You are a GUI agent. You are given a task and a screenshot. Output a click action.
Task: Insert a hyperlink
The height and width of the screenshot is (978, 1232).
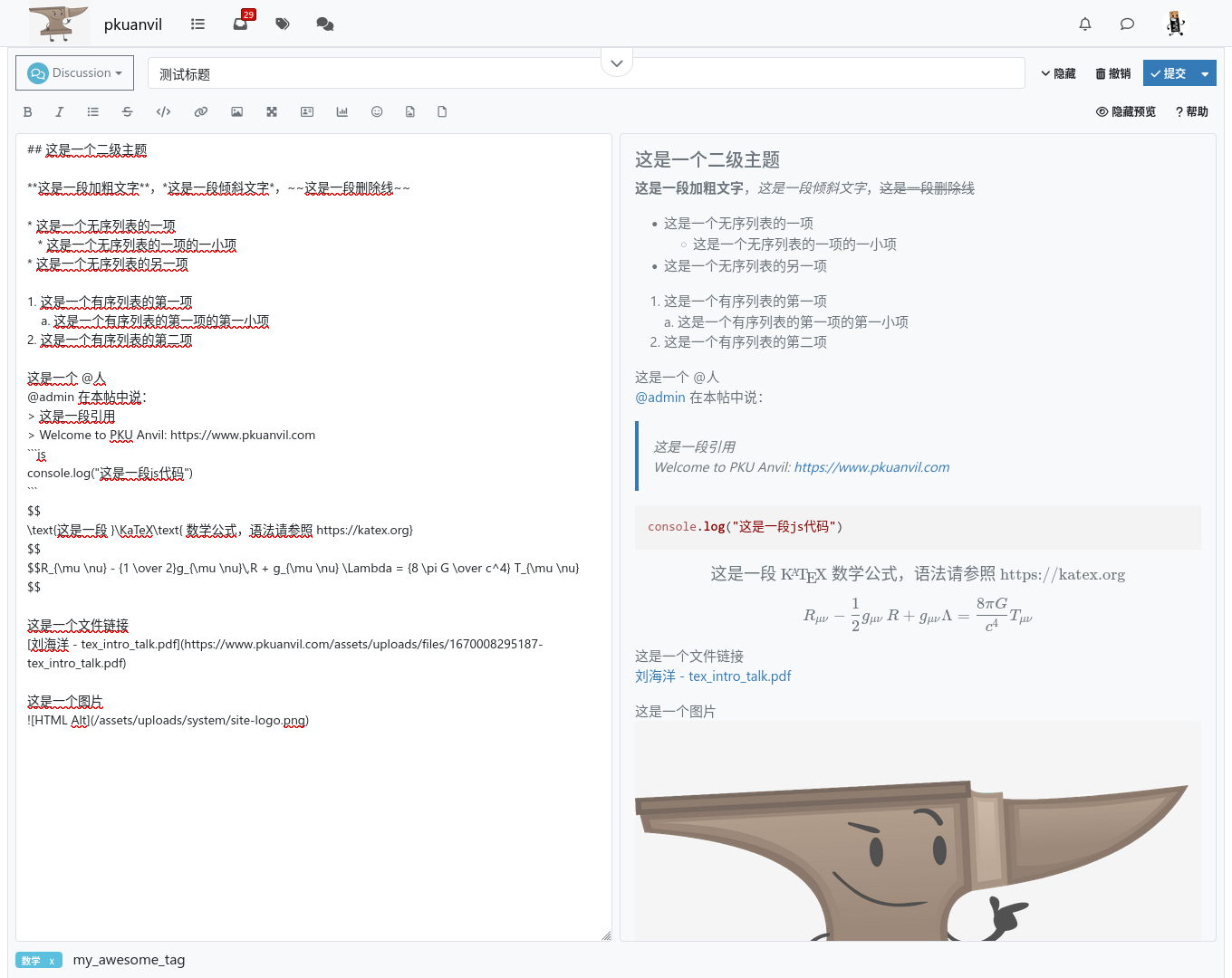click(201, 112)
